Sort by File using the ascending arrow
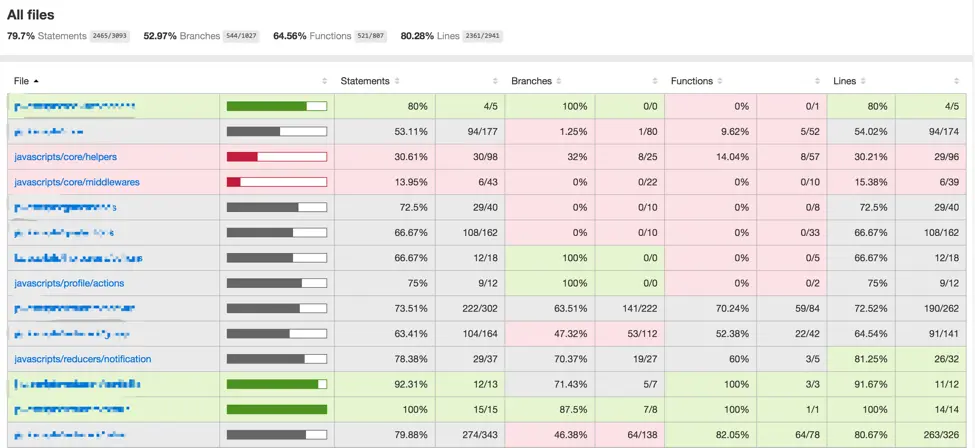 point(36,82)
